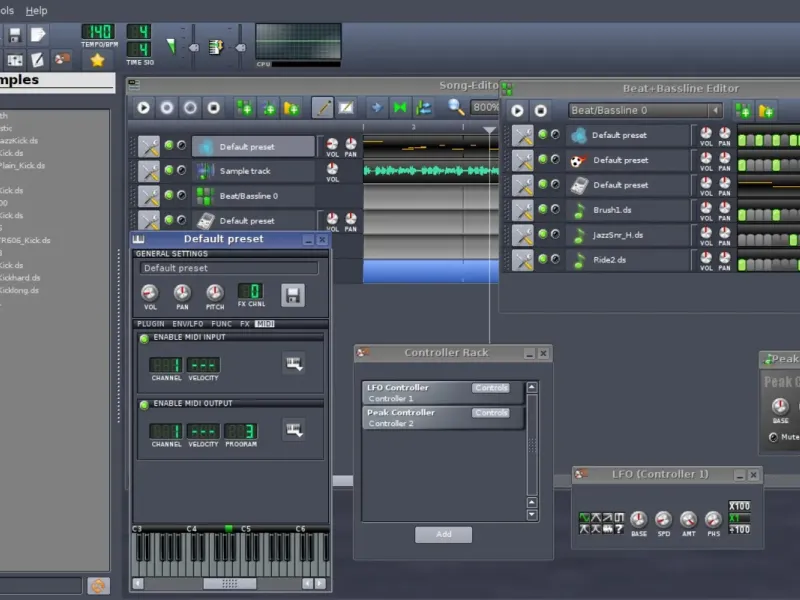Open track tools for Sample track
This screenshot has height=600, width=800.
point(148,171)
